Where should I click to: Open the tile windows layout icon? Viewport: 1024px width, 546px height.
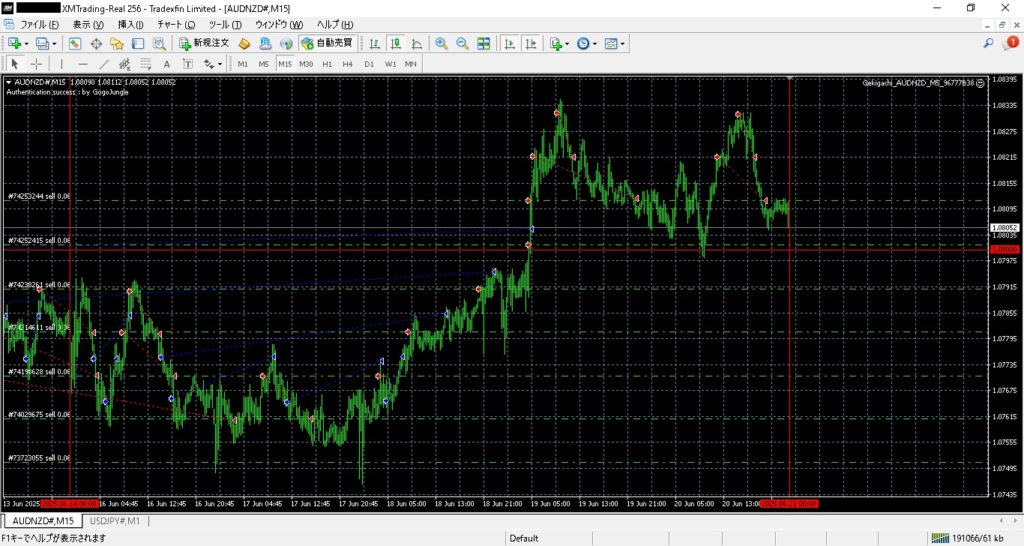[x=484, y=44]
